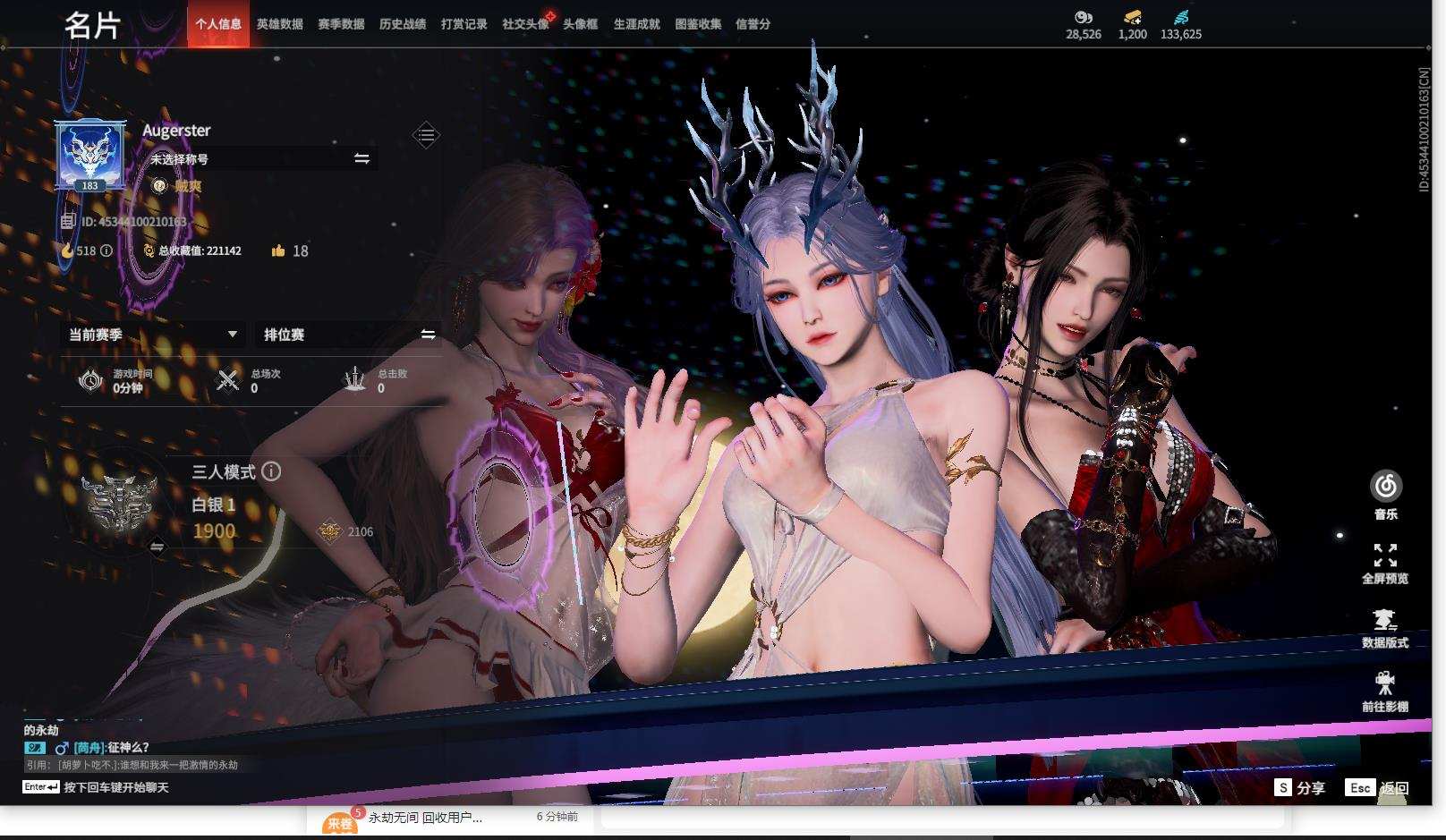View the 历史战绩 tab

403,24
